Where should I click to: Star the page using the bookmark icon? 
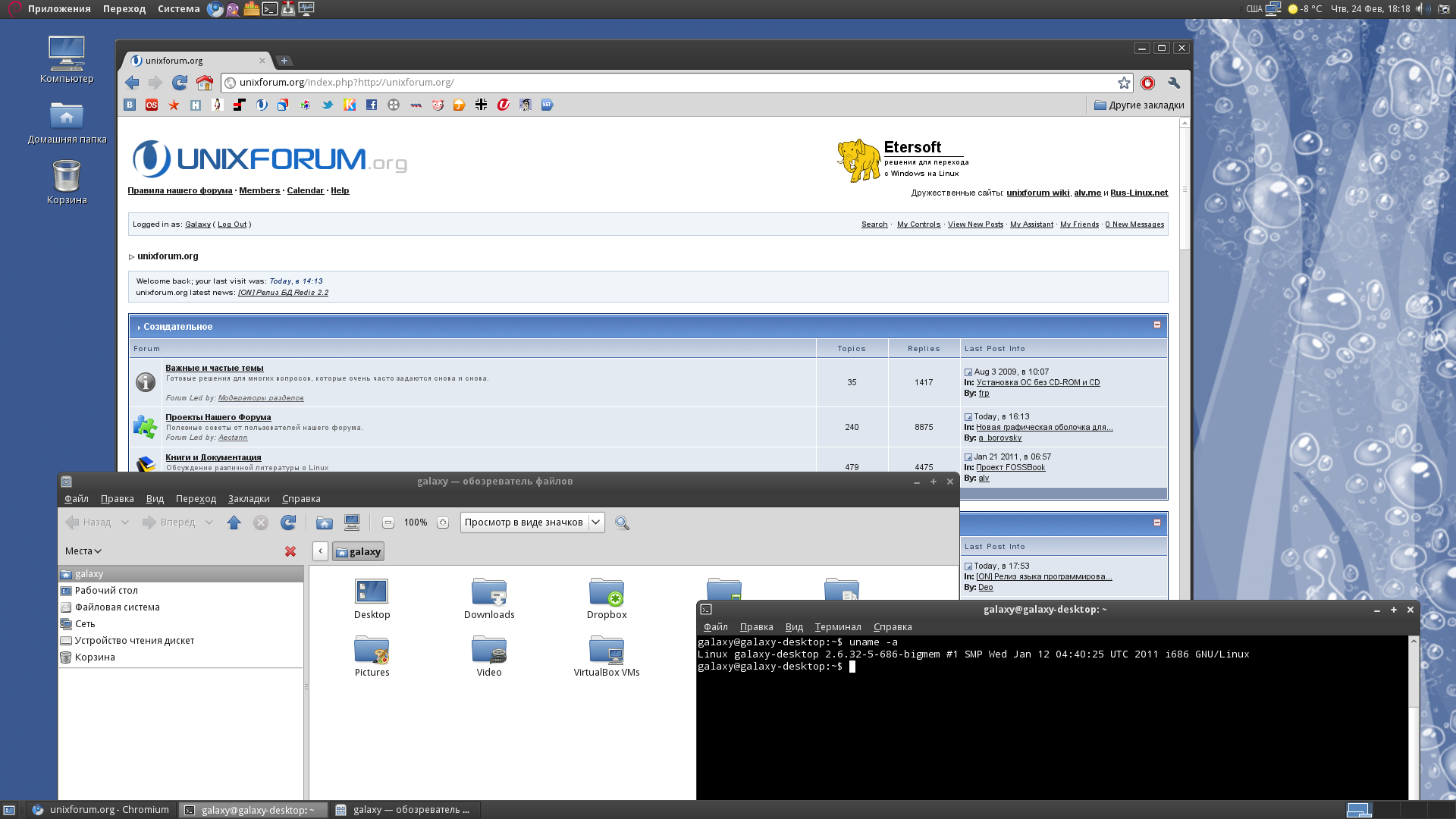[x=1124, y=83]
